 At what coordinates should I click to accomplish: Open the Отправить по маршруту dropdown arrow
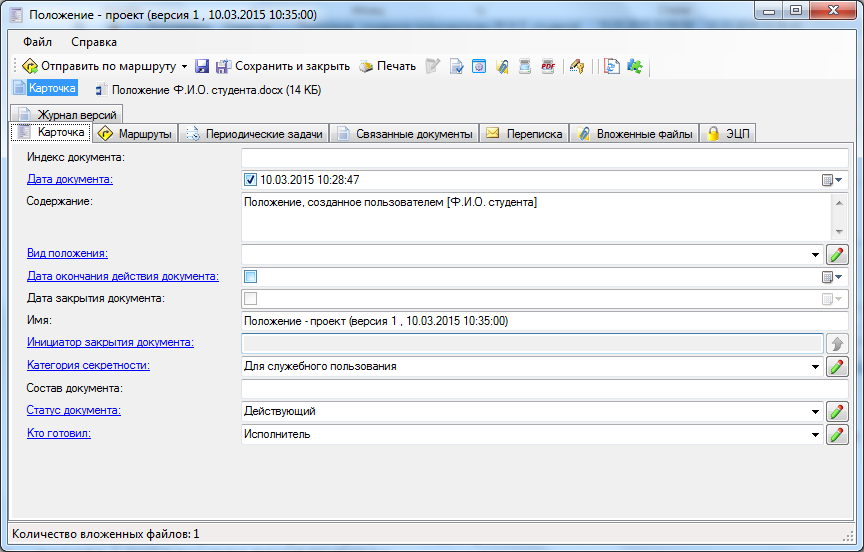coord(184,67)
